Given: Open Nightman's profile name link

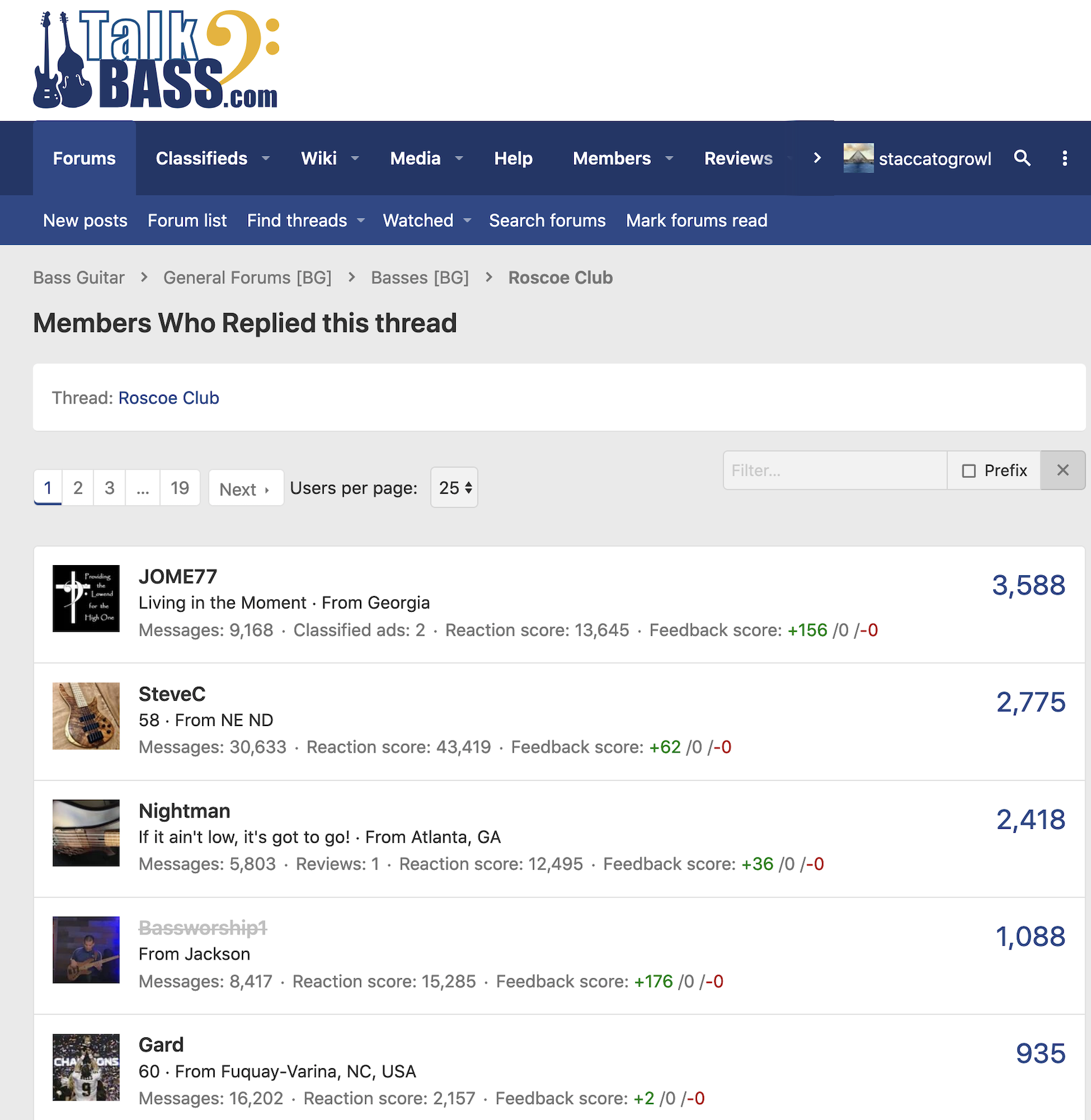Looking at the screenshot, I should [184, 811].
